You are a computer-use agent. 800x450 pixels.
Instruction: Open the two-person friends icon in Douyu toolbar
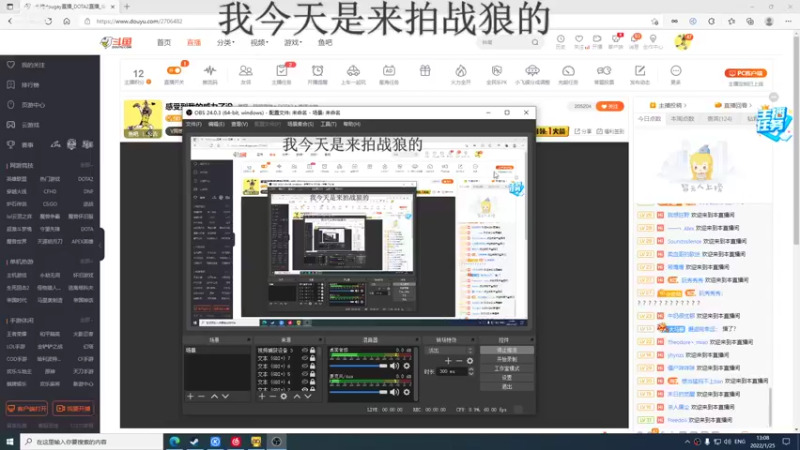[245, 71]
